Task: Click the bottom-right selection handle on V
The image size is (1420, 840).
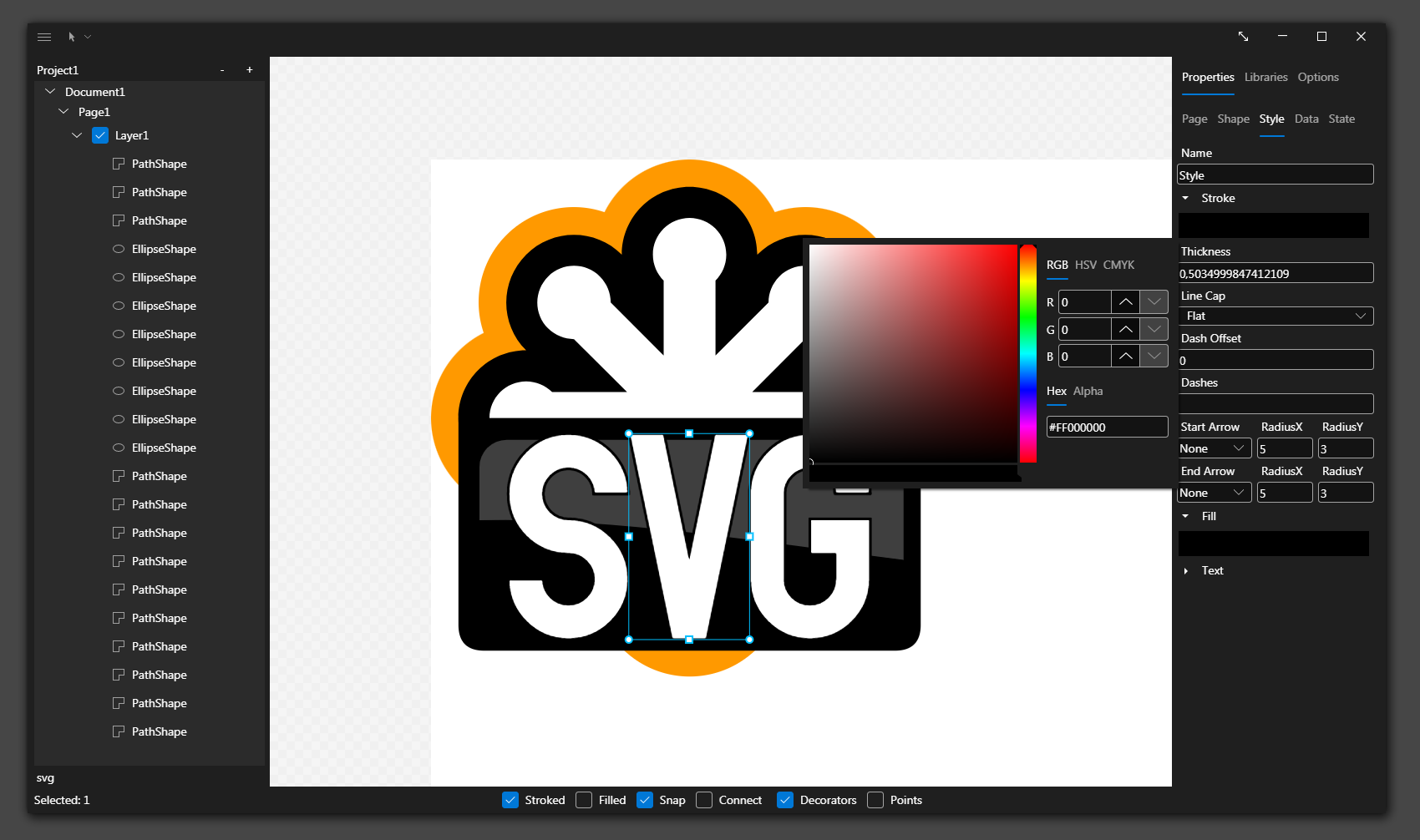Action: pos(749,640)
